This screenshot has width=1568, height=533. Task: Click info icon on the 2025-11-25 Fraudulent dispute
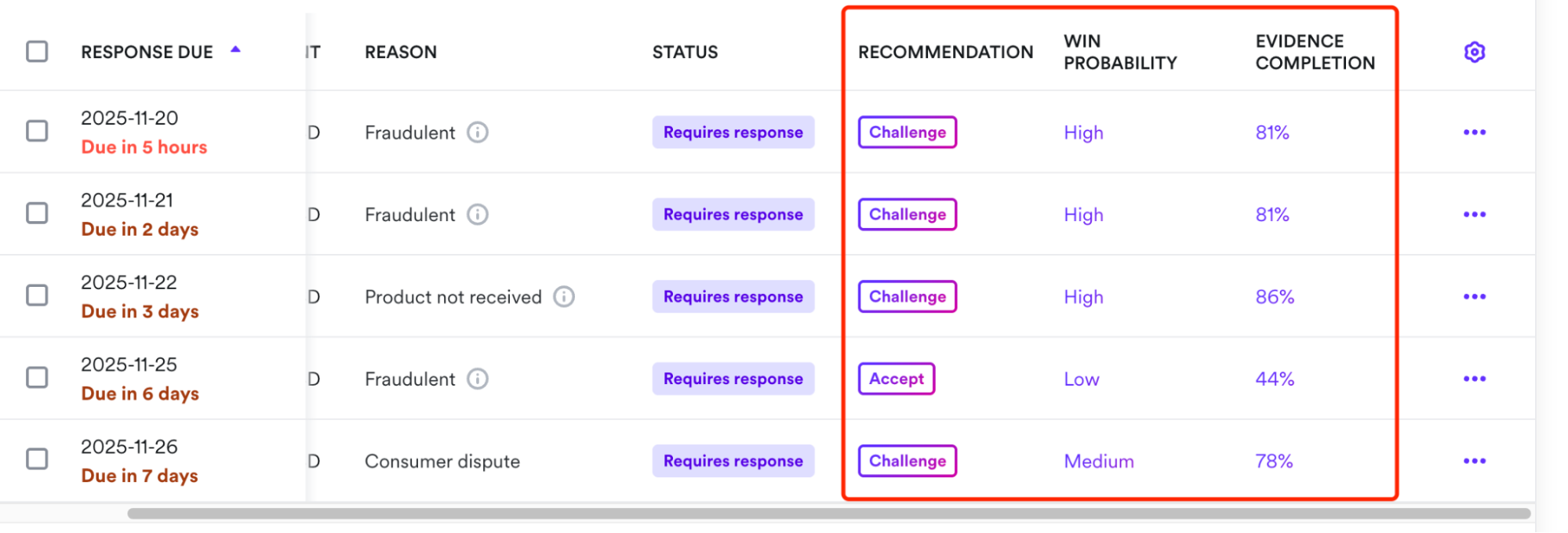(478, 379)
